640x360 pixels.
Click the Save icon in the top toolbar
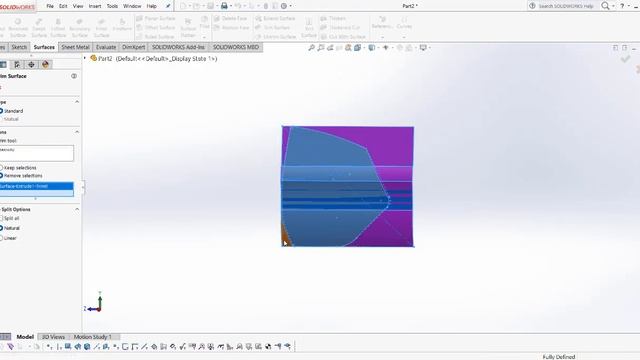[x=210, y=6]
